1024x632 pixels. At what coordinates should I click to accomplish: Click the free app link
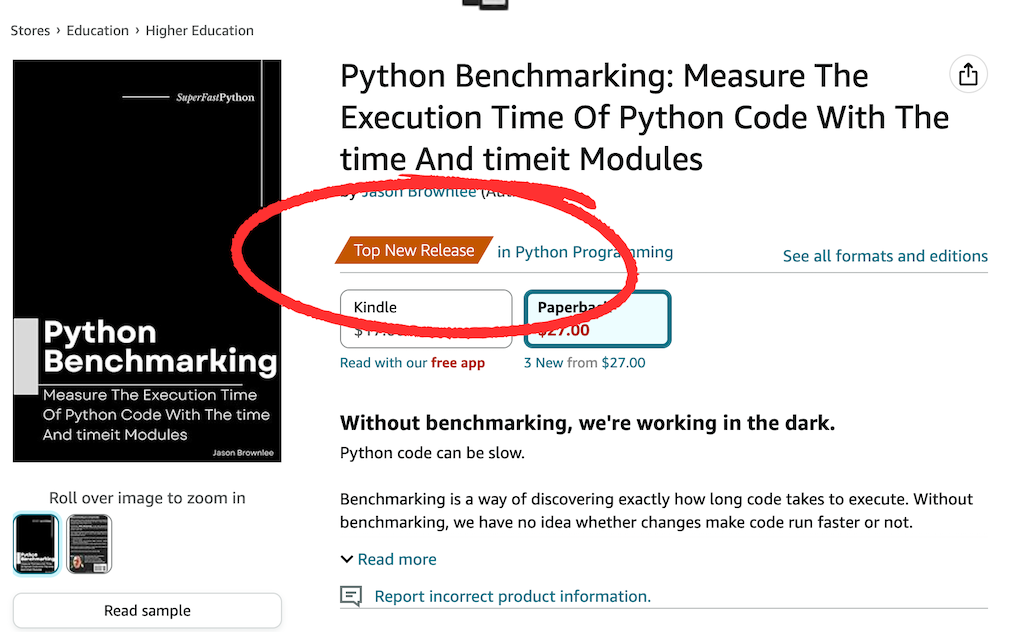[458, 362]
